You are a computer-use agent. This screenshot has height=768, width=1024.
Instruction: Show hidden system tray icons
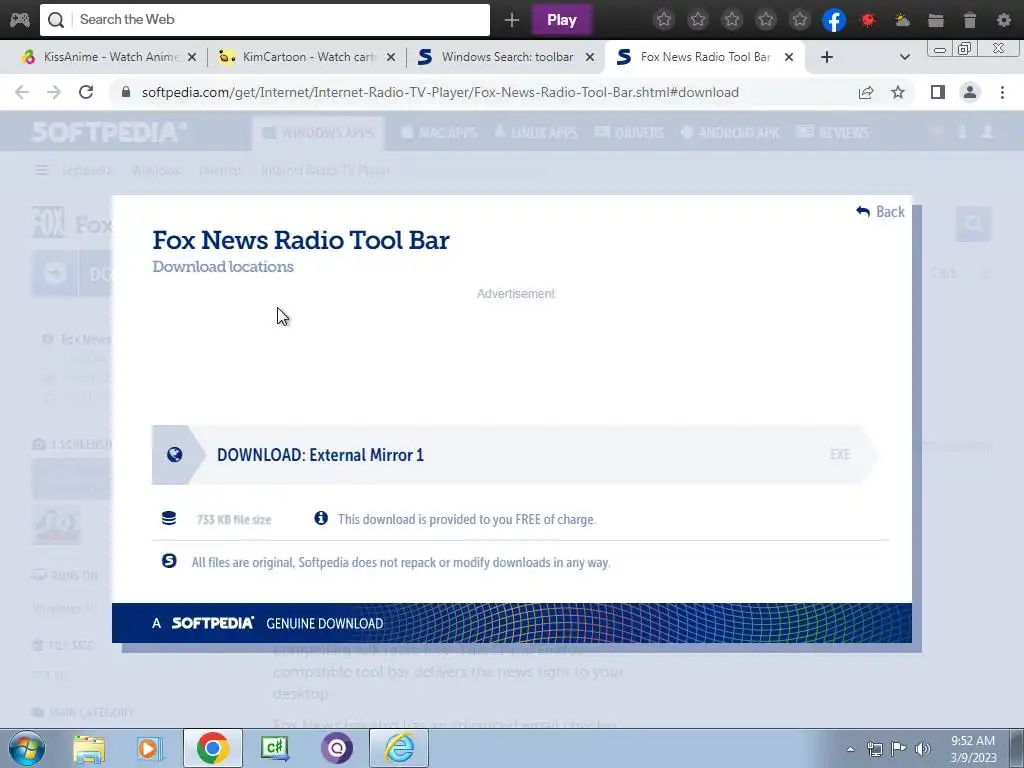click(850, 749)
